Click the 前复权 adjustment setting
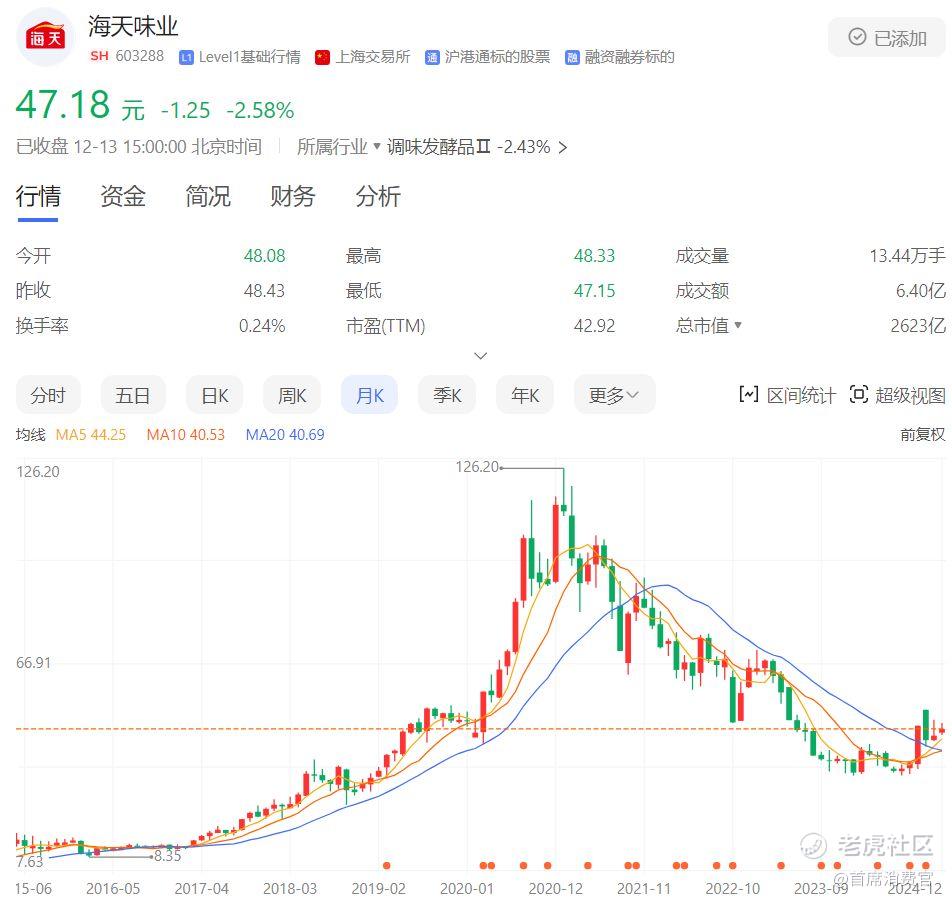Viewport: 952px width, 901px height. click(x=922, y=435)
